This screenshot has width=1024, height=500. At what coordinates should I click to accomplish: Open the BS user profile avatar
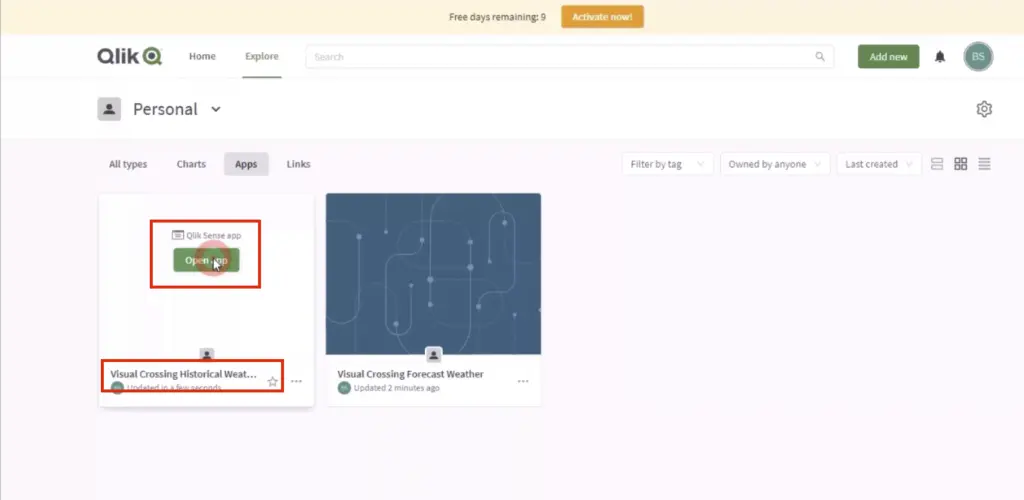(978, 57)
